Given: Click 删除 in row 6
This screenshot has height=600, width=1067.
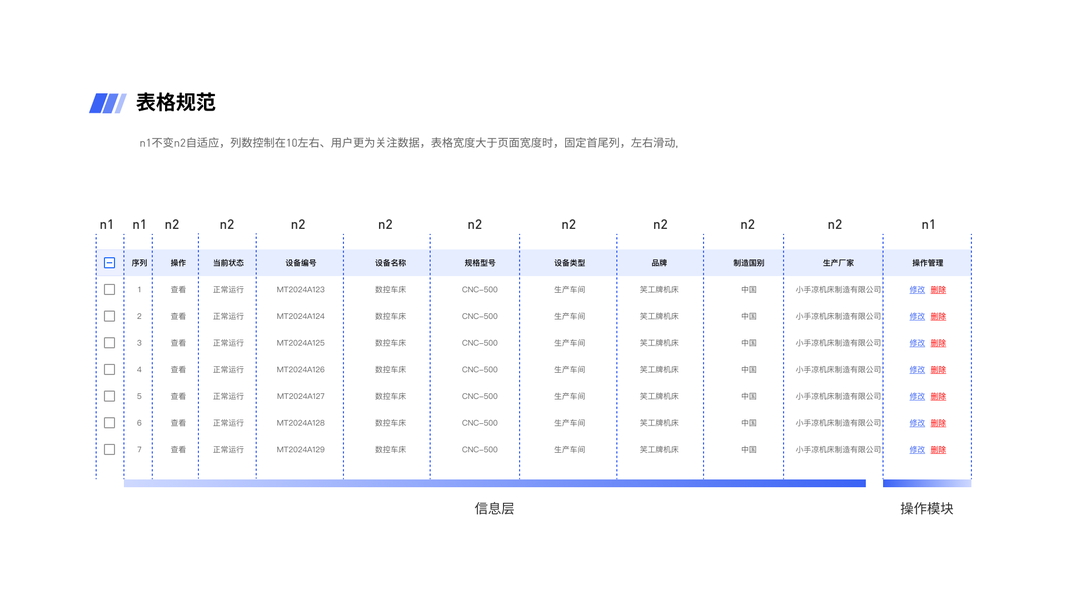Looking at the screenshot, I should point(938,423).
